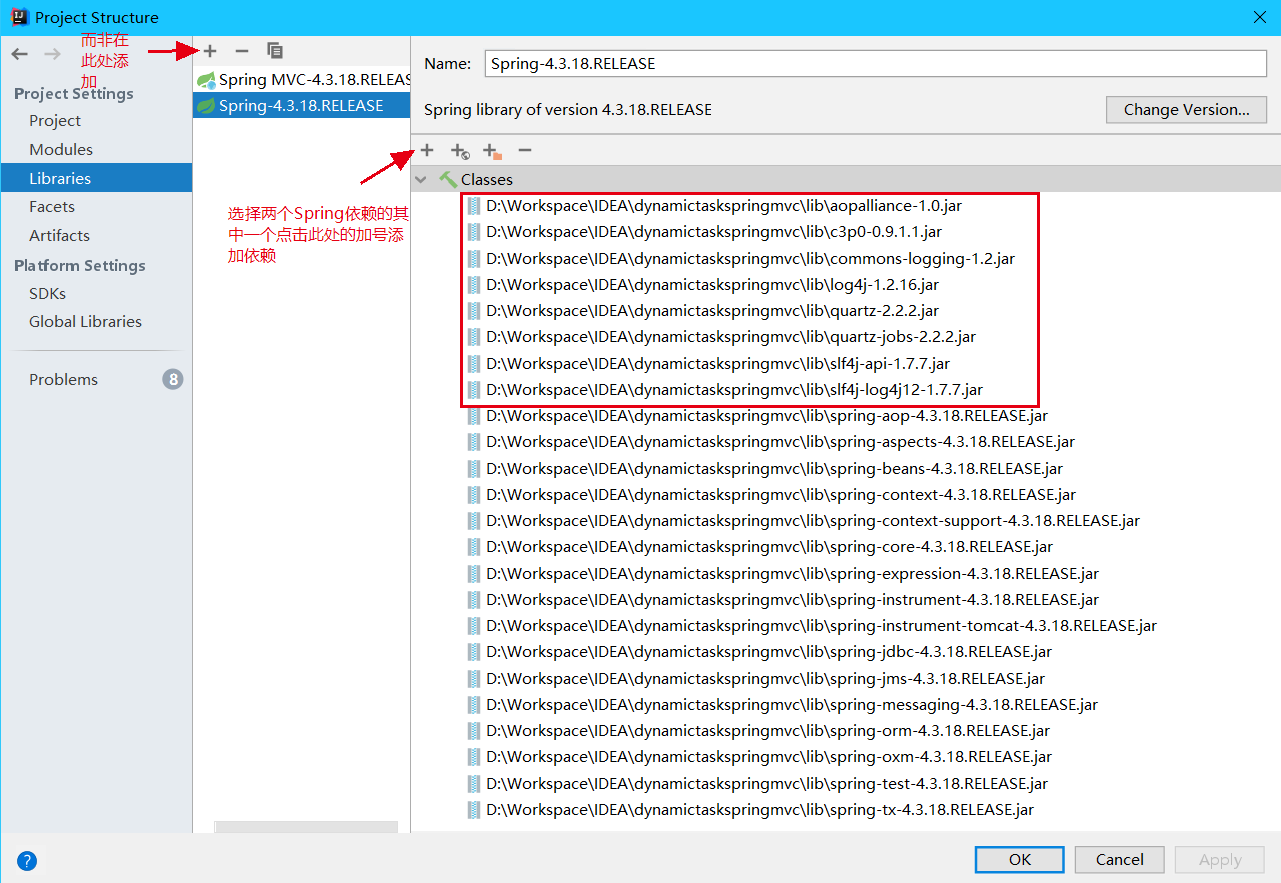Click the attach from repository plus icon
Screen dimensions: 1281x883
pos(459,150)
